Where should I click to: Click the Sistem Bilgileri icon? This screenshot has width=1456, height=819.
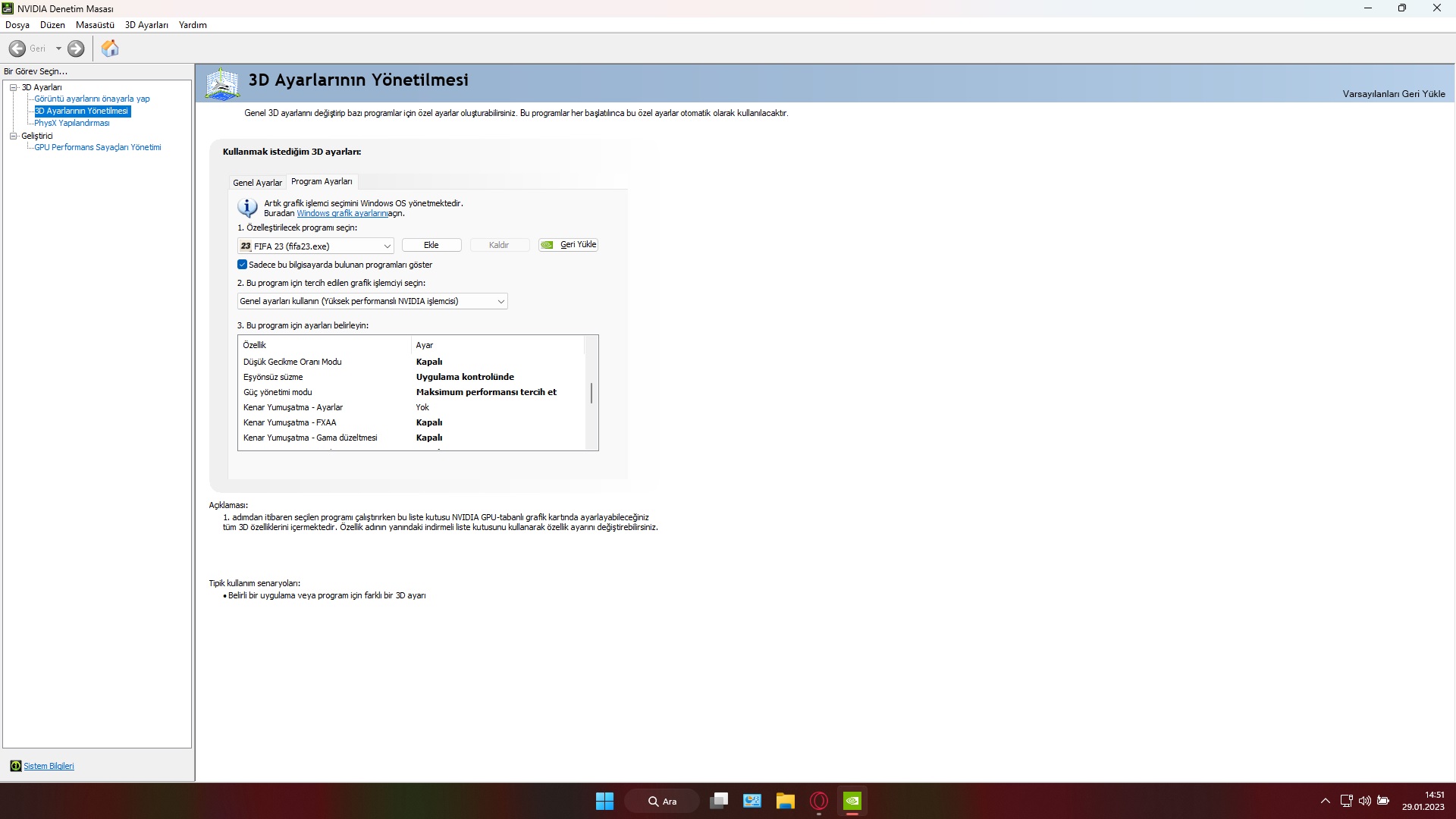[15, 766]
